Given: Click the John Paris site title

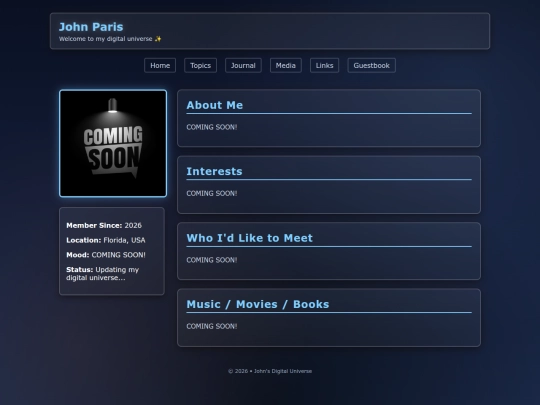Looking at the screenshot, I should (91, 27).
